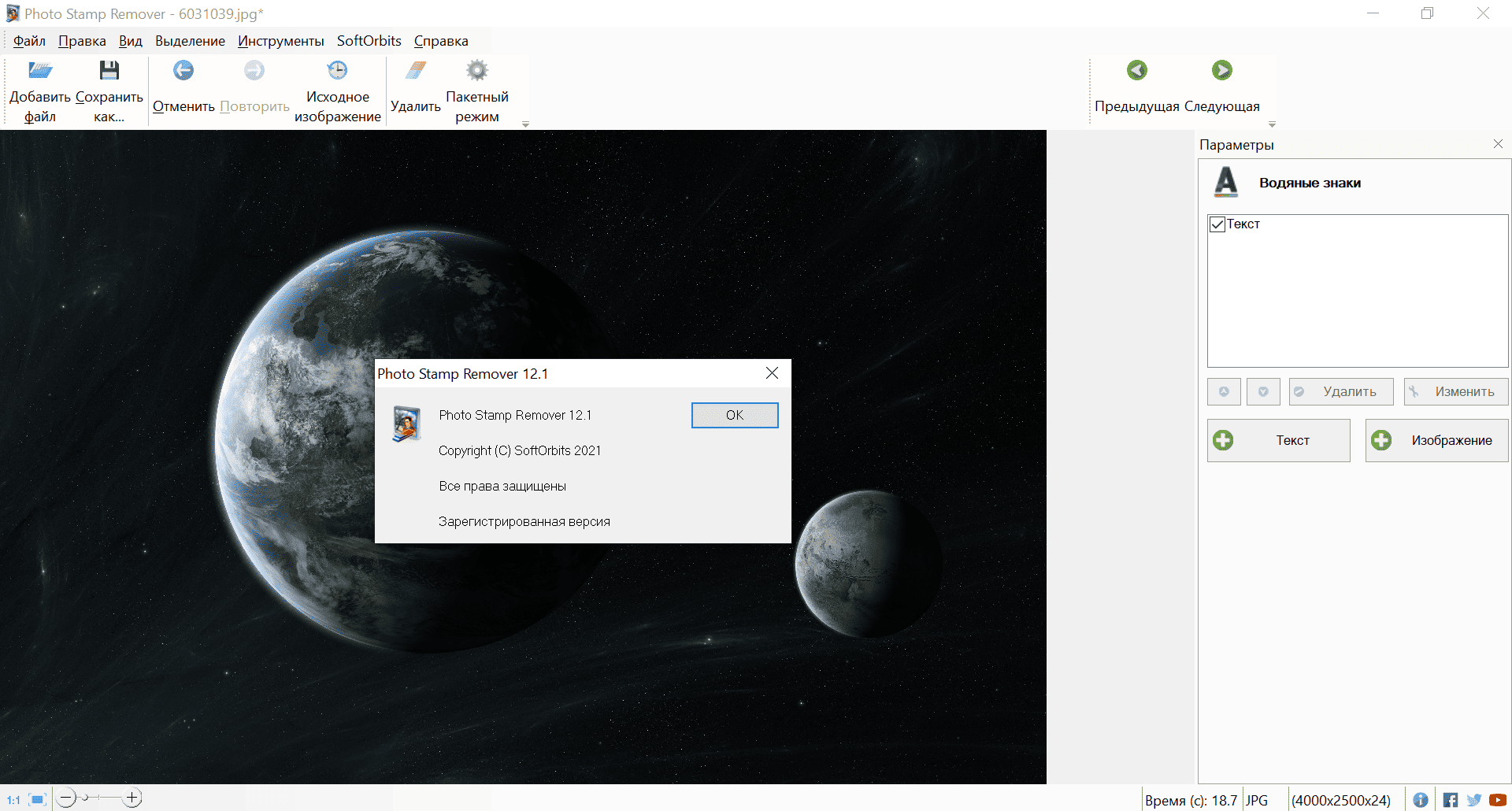Click 'Photo Stamp Remover 12.1' text inside dialog
This screenshot has width=1512, height=811.
(x=515, y=415)
